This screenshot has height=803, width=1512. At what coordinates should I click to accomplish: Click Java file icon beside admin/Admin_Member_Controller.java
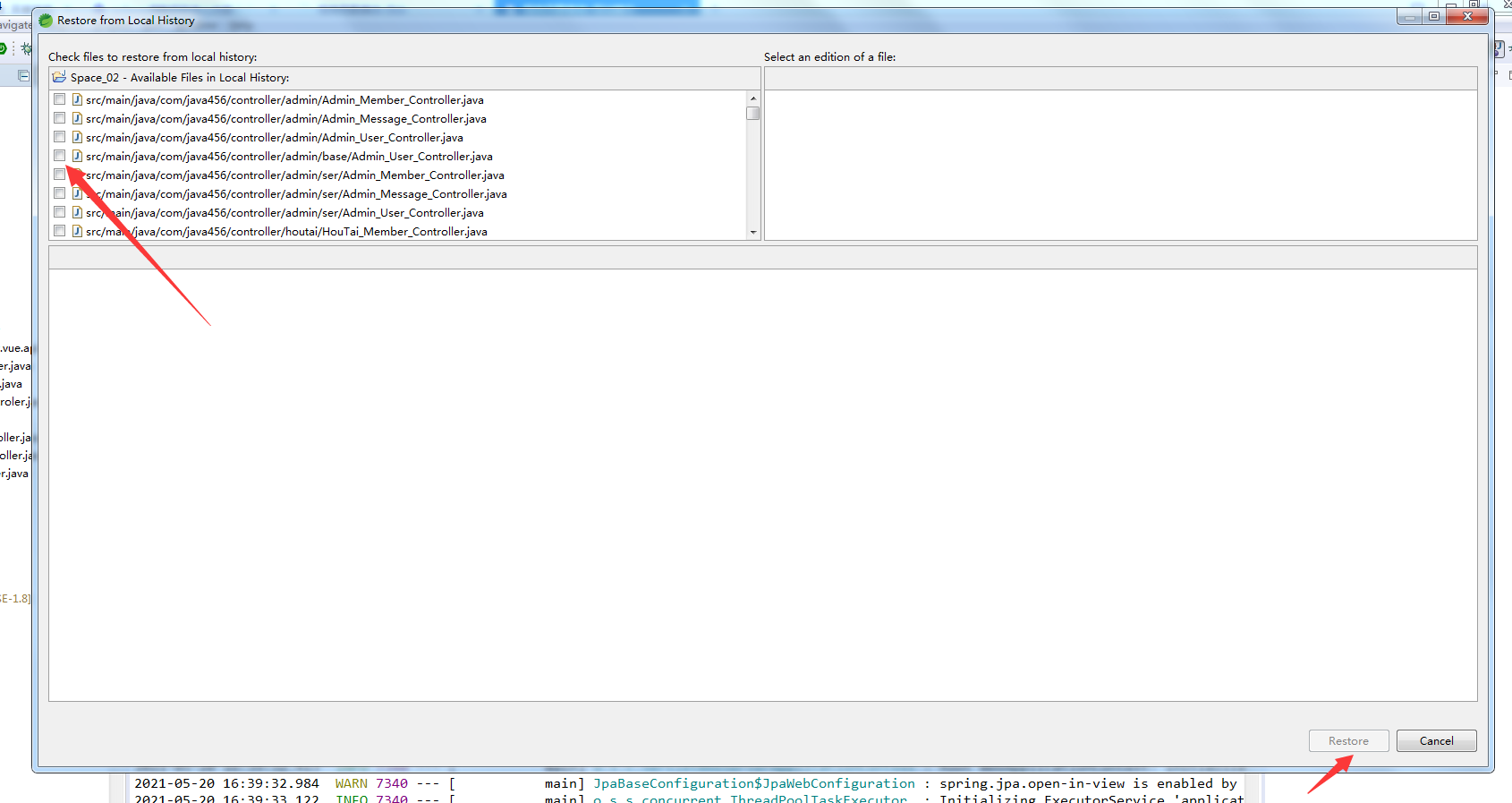(x=77, y=99)
